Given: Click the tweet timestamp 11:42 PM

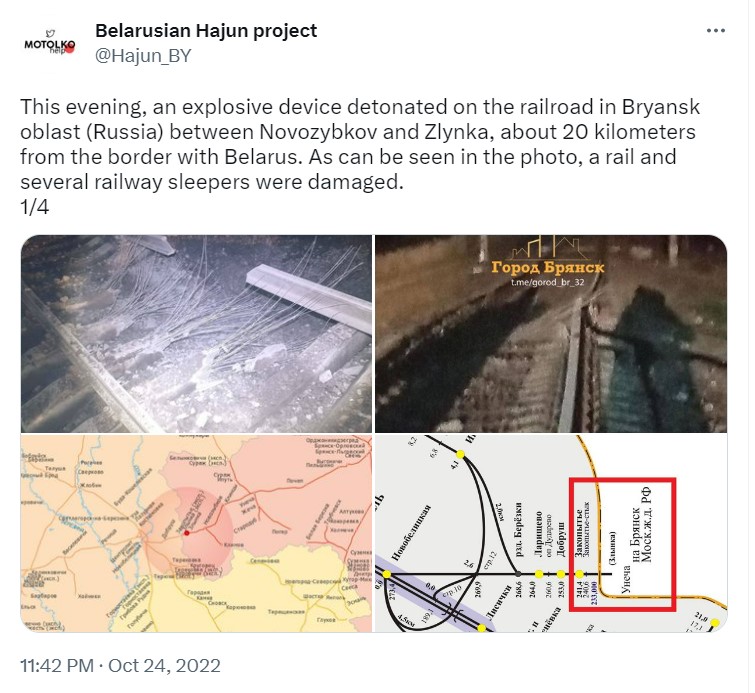Looking at the screenshot, I should coord(57,666).
